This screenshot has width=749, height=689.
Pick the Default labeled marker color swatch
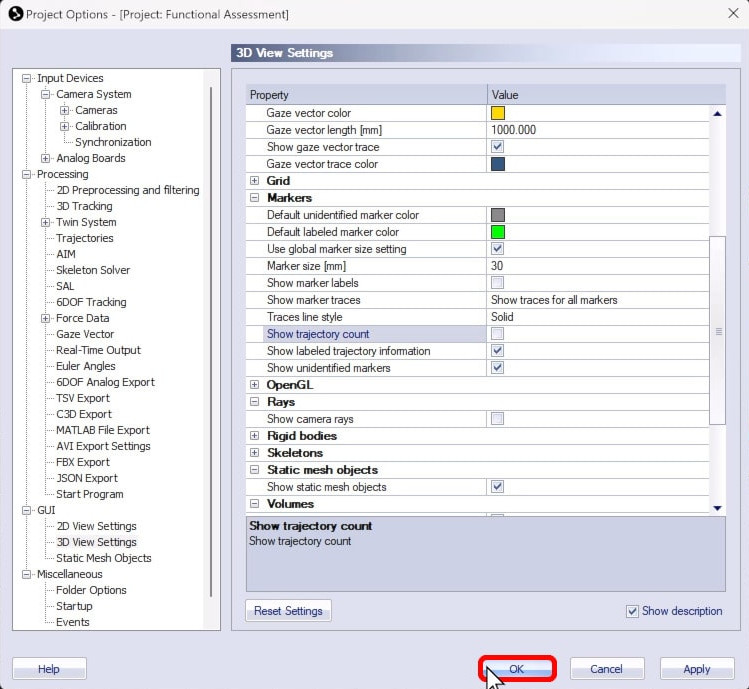498,232
